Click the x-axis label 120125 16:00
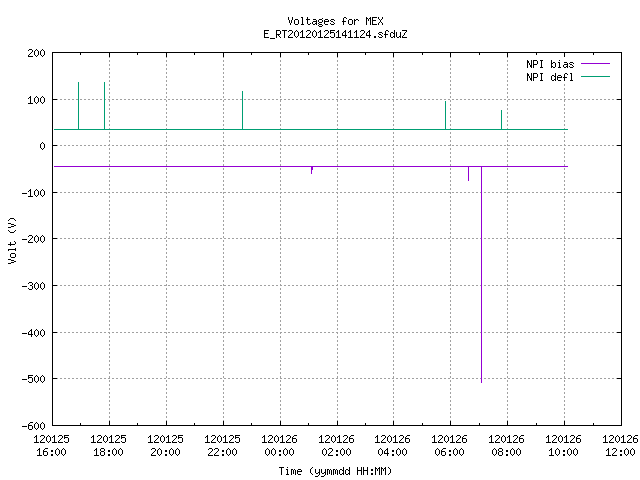640x480 pixels. click(x=51, y=446)
